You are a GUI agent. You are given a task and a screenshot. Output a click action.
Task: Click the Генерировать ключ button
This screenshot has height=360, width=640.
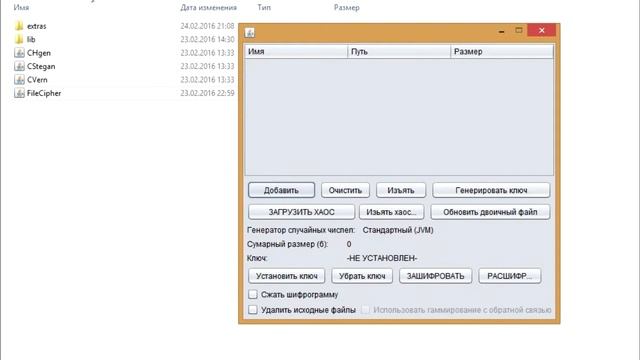tap(491, 190)
